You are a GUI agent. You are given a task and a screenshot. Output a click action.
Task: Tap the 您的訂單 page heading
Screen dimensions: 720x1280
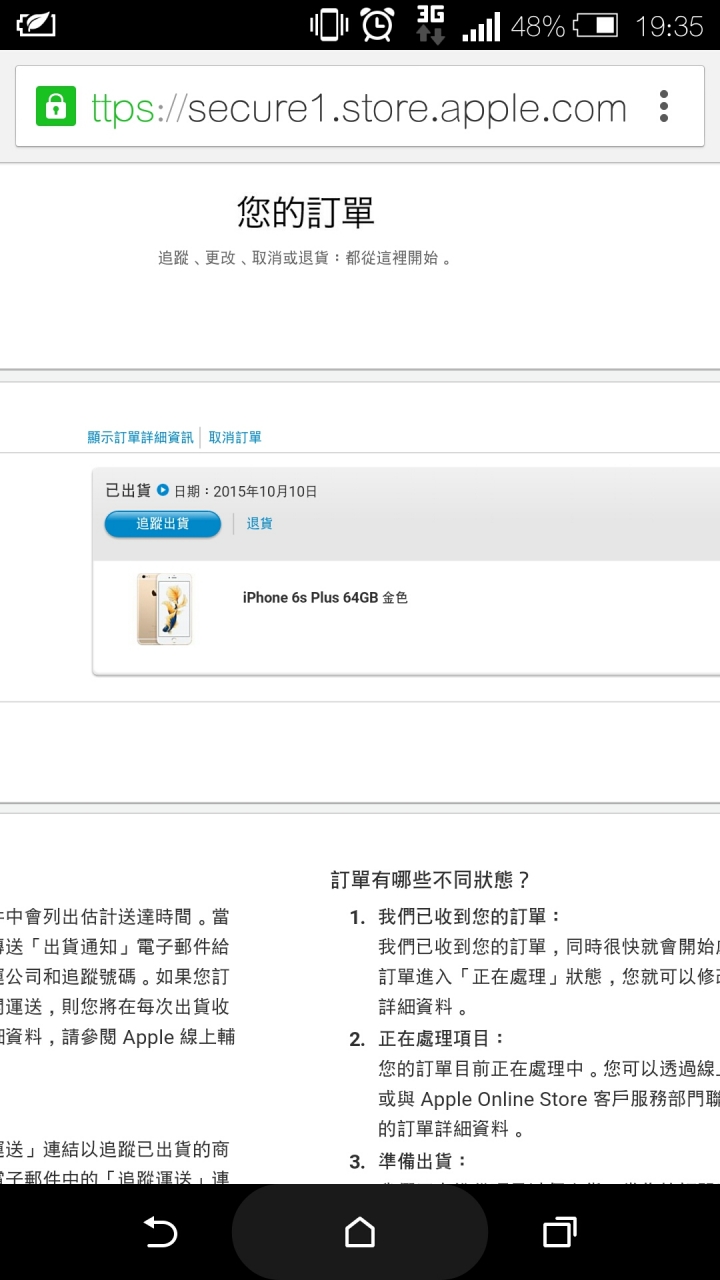tap(306, 212)
